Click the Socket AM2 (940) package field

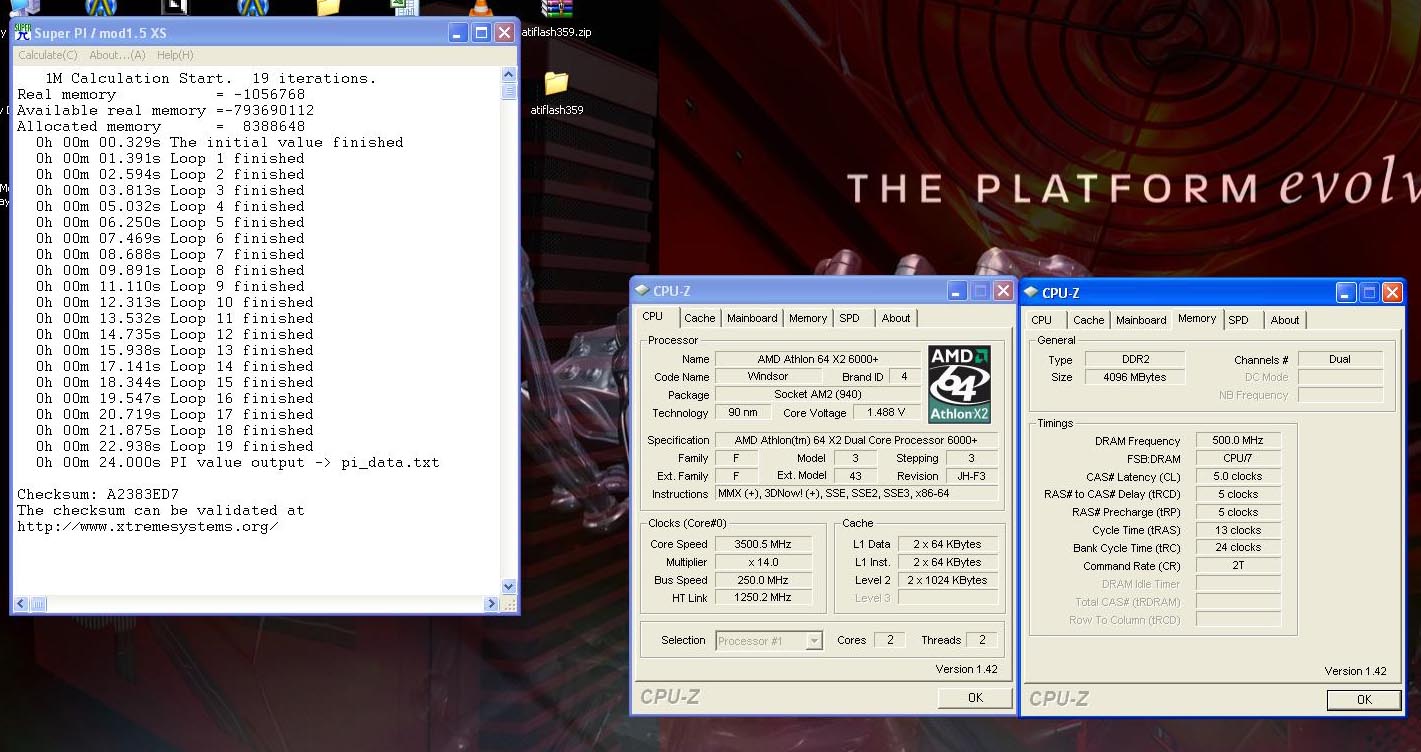point(818,395)
